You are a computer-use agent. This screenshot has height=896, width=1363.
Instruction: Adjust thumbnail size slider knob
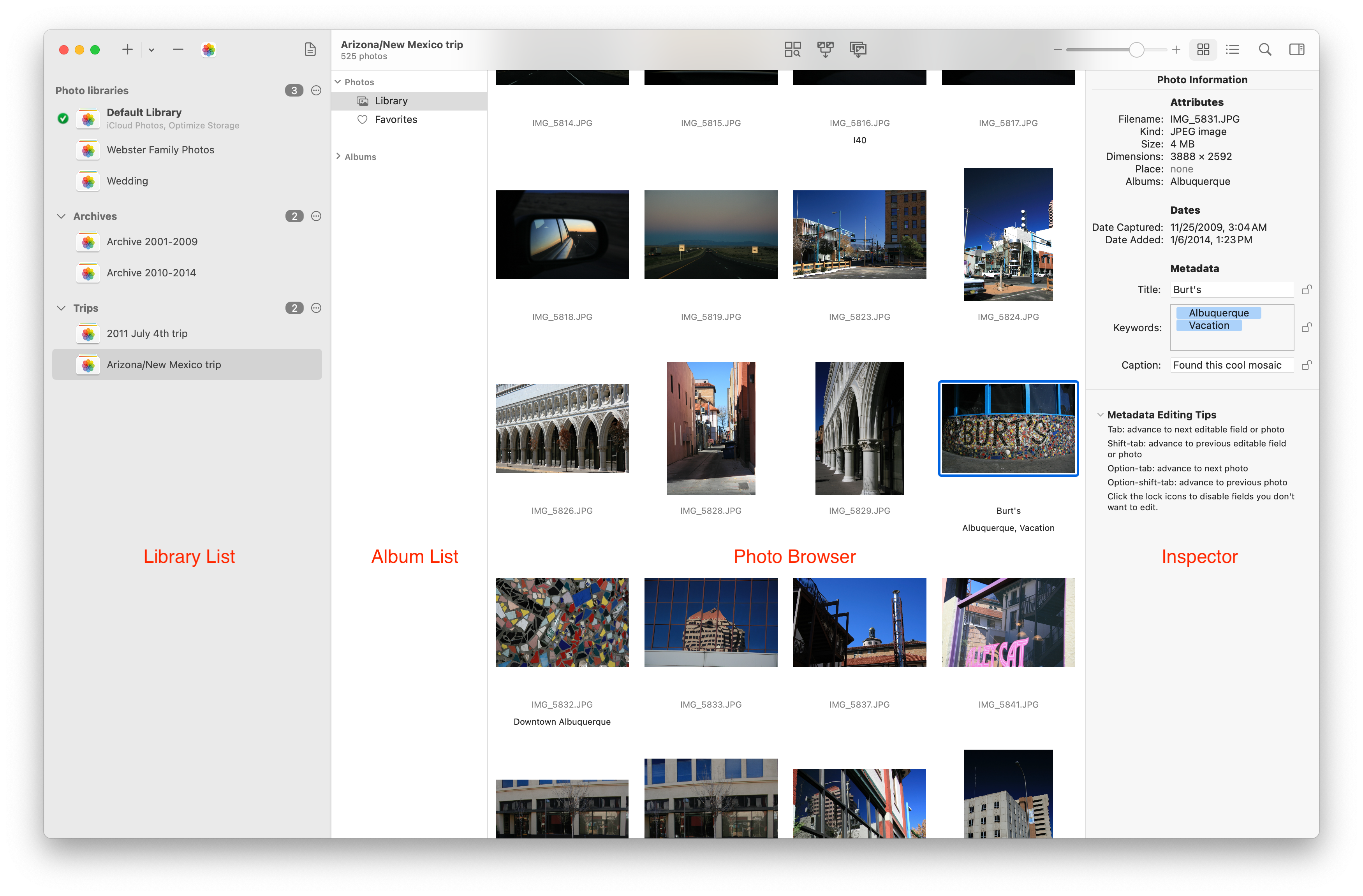(x=1136, y=50)
